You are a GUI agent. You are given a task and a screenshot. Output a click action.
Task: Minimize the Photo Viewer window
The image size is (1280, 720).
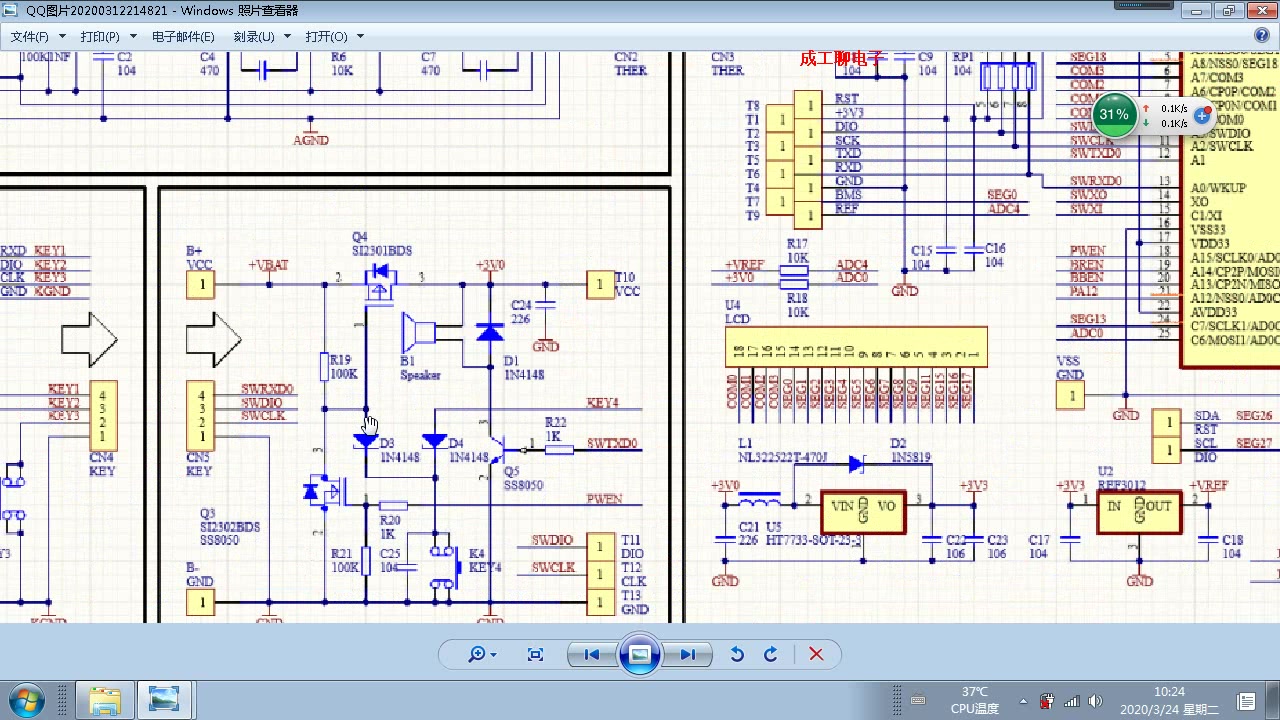pyautogui.click(x=1194, y=10)
